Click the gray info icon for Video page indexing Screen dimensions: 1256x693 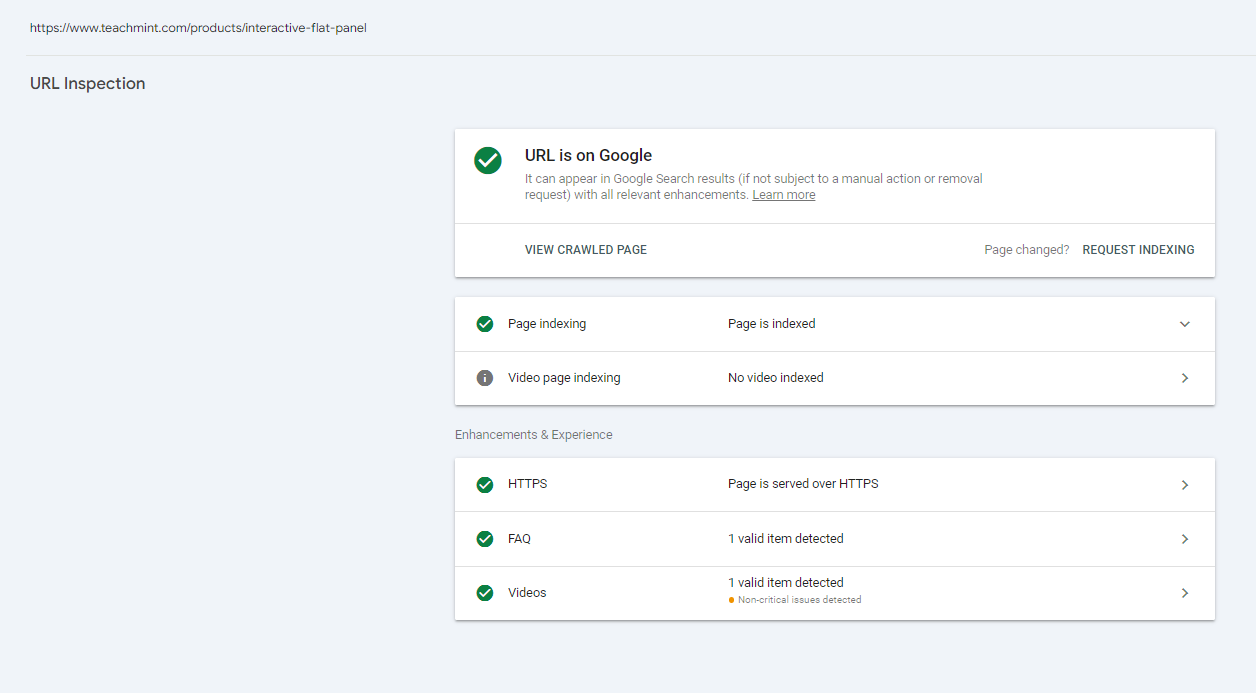[485, 378]
